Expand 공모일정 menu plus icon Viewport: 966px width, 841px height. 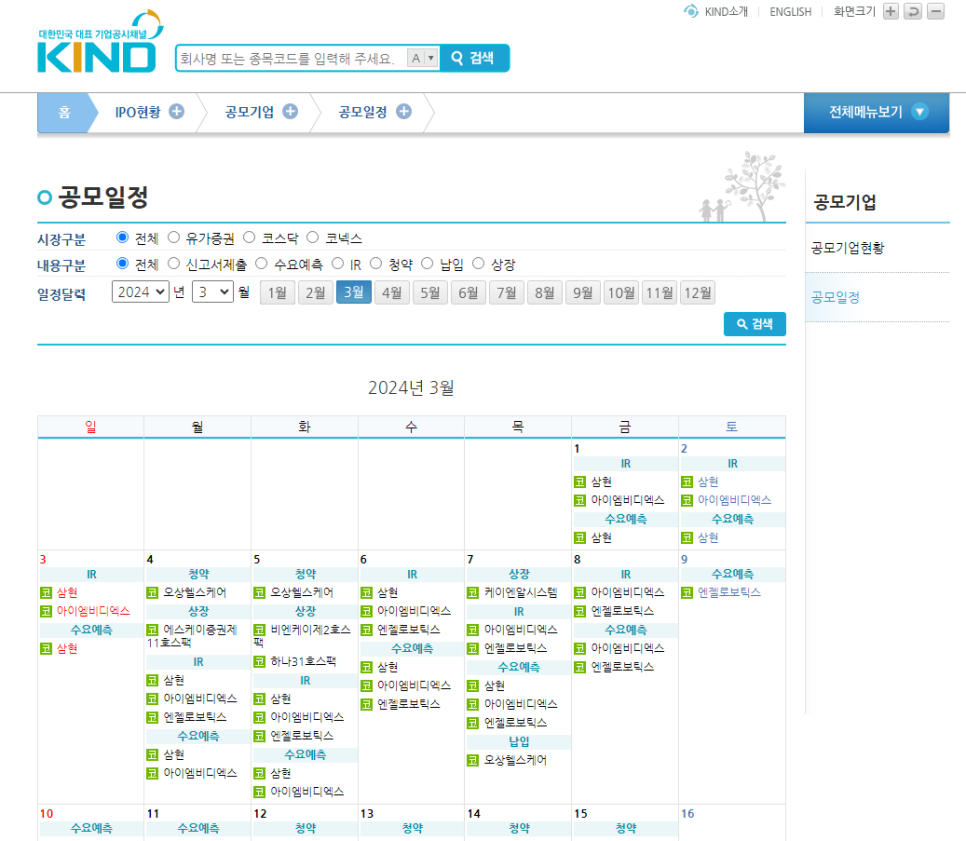[x=404, y=112]
